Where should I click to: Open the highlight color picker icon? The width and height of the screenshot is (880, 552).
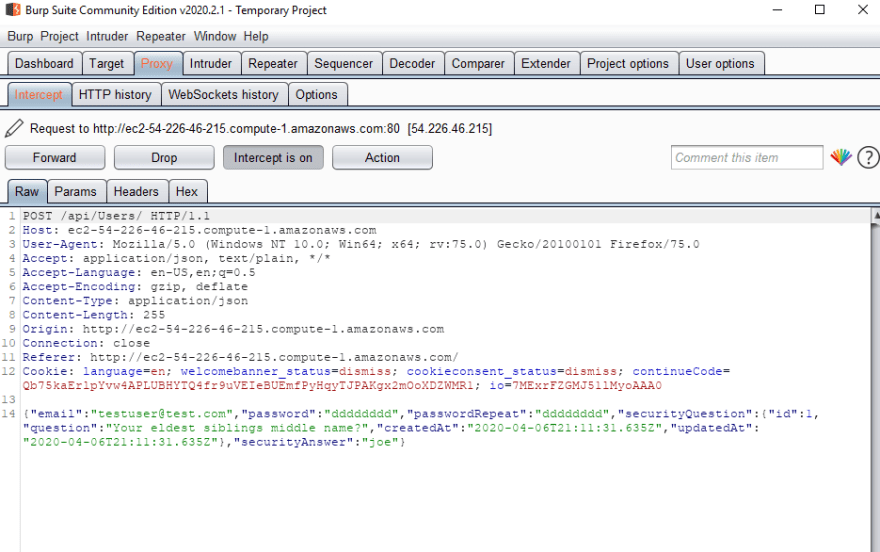click(841, 158)
